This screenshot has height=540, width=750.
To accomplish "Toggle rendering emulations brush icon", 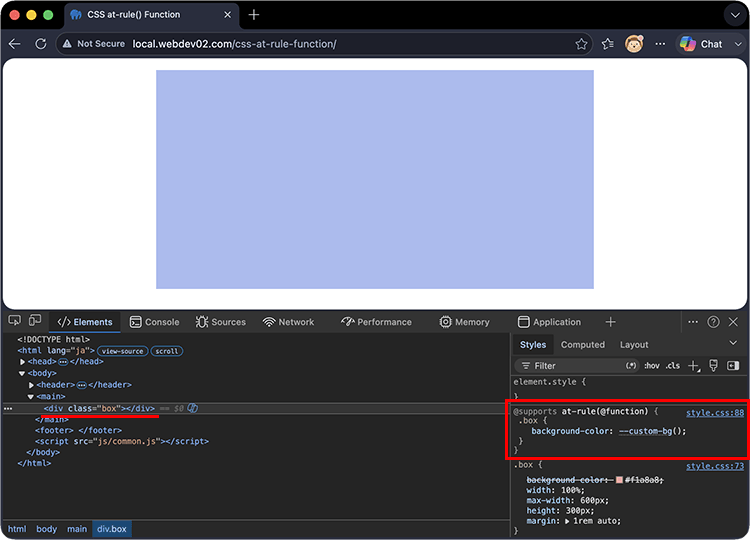I will (x=713, y=366).
